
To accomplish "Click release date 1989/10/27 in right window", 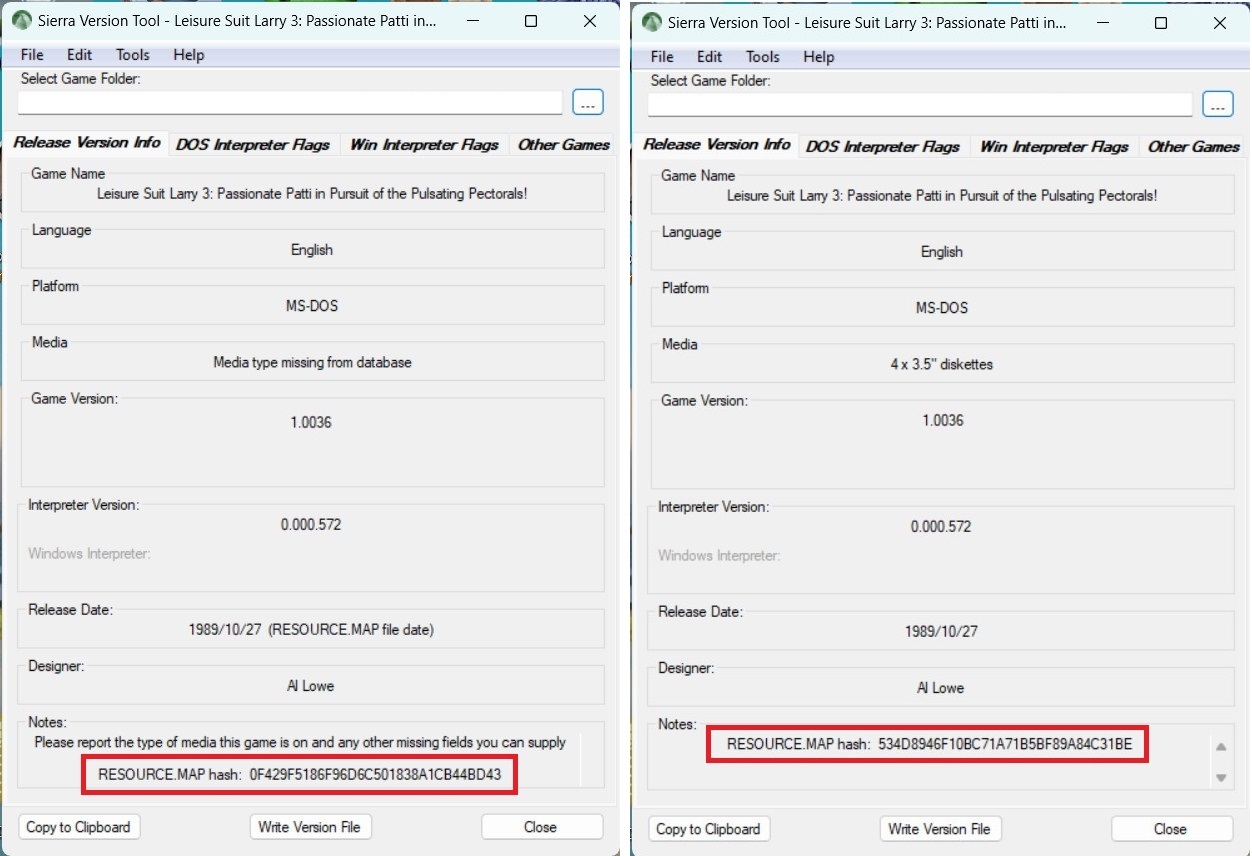I will 941,632.
